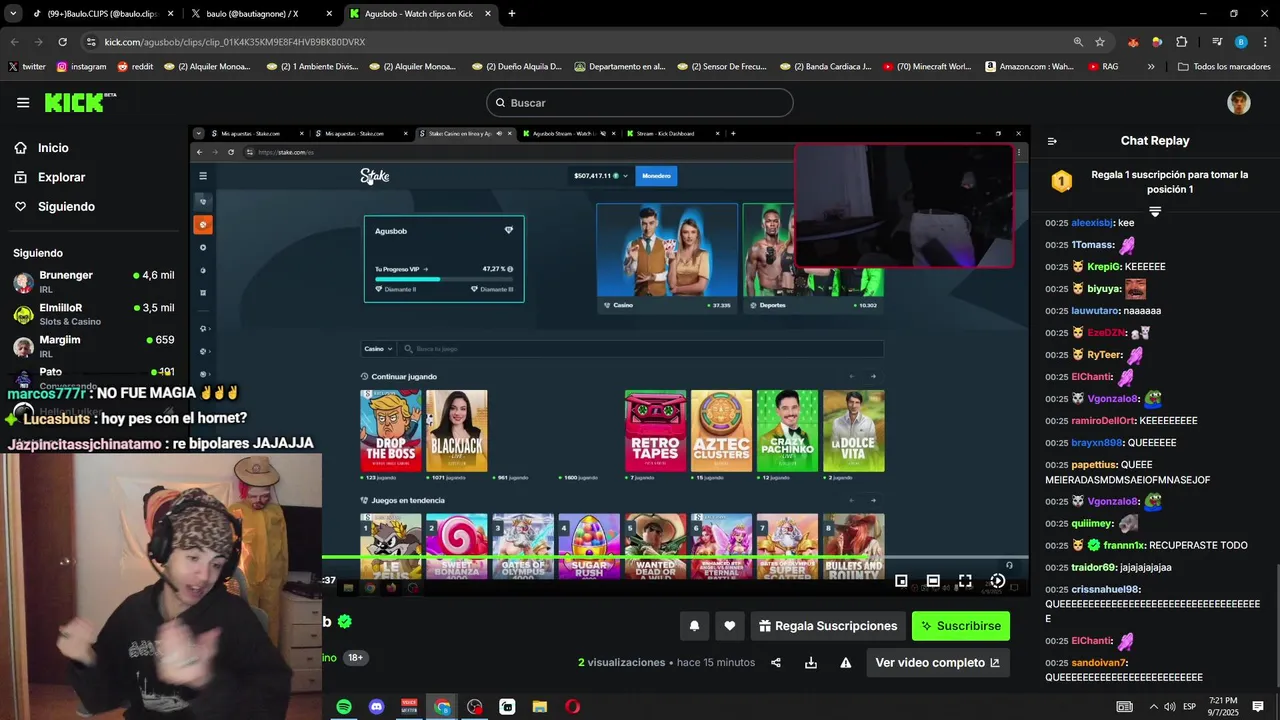1280x720 pixels.
Task: Click the Suscribirse button
Action: click(961, 626)
